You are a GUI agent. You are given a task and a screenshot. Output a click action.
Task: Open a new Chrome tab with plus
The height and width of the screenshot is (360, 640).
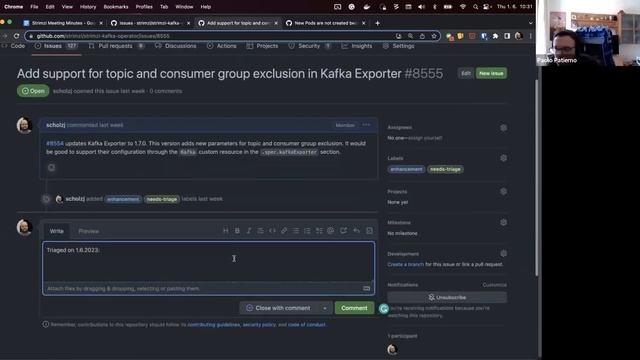click(x=378, y=23)
